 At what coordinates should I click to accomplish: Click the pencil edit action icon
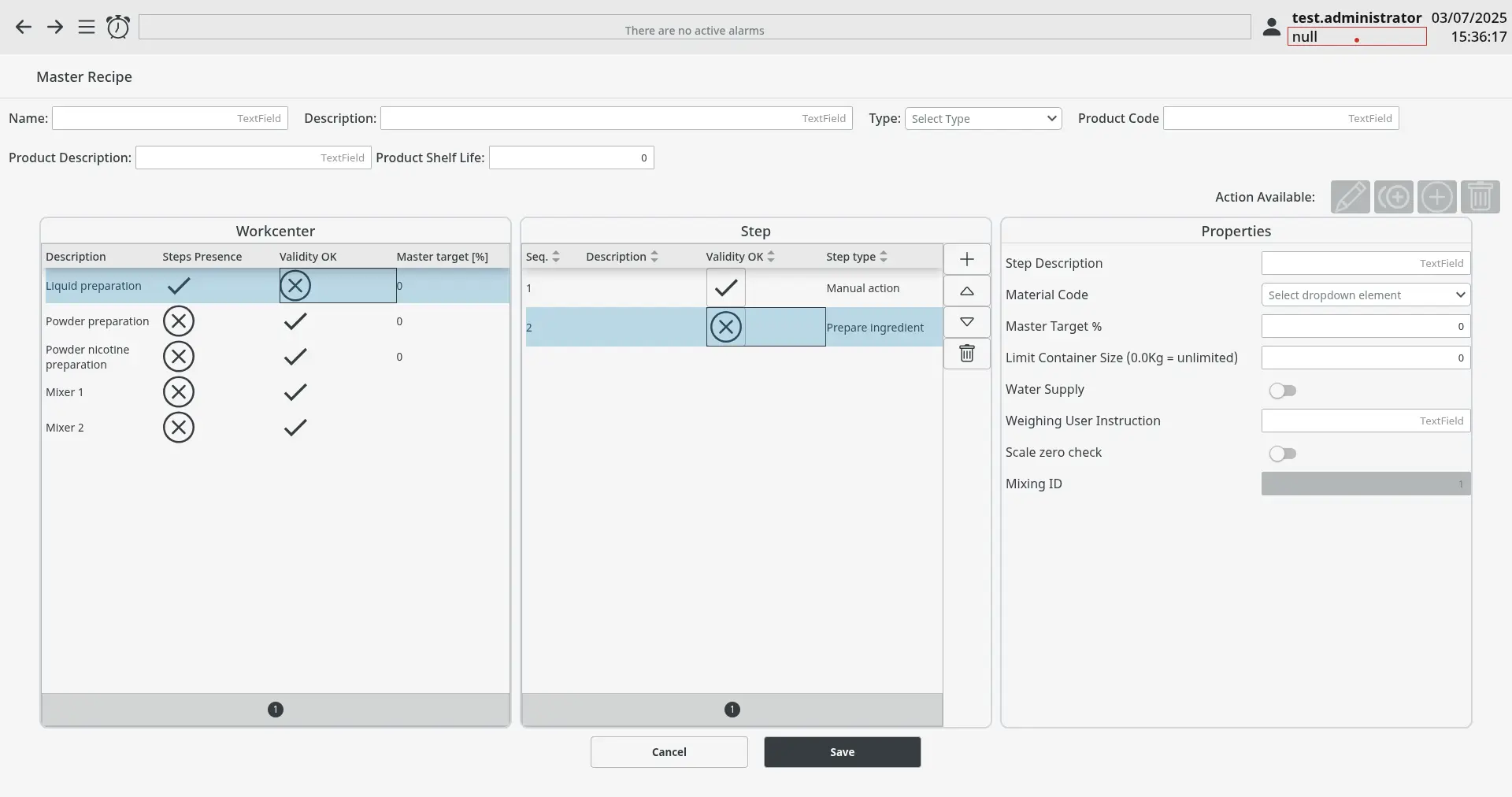point(1350,197)
